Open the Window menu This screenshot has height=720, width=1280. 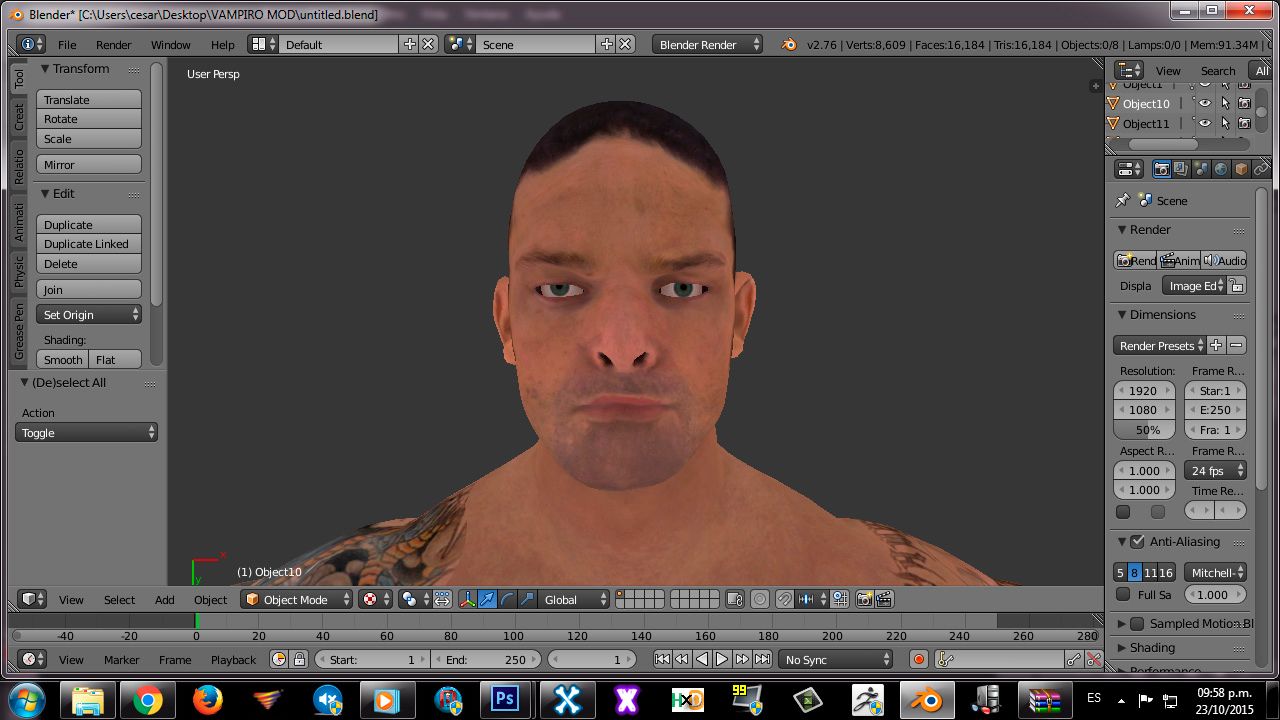170,45
